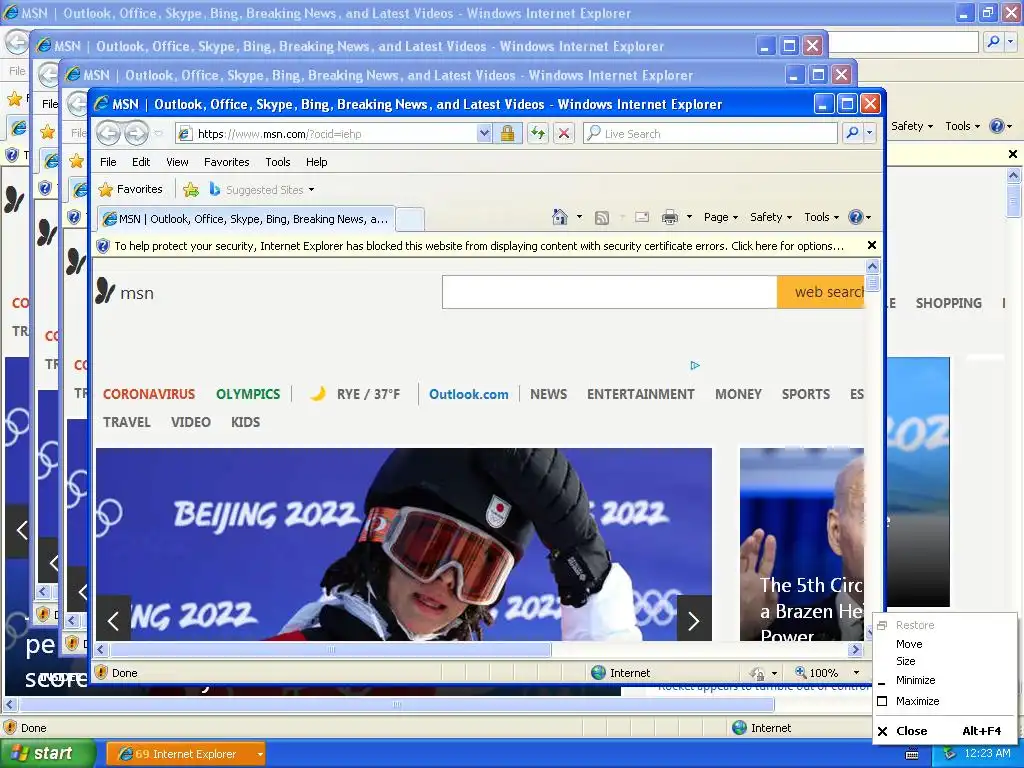Expand the Suggested Sites dropdown

pos(312,190)
